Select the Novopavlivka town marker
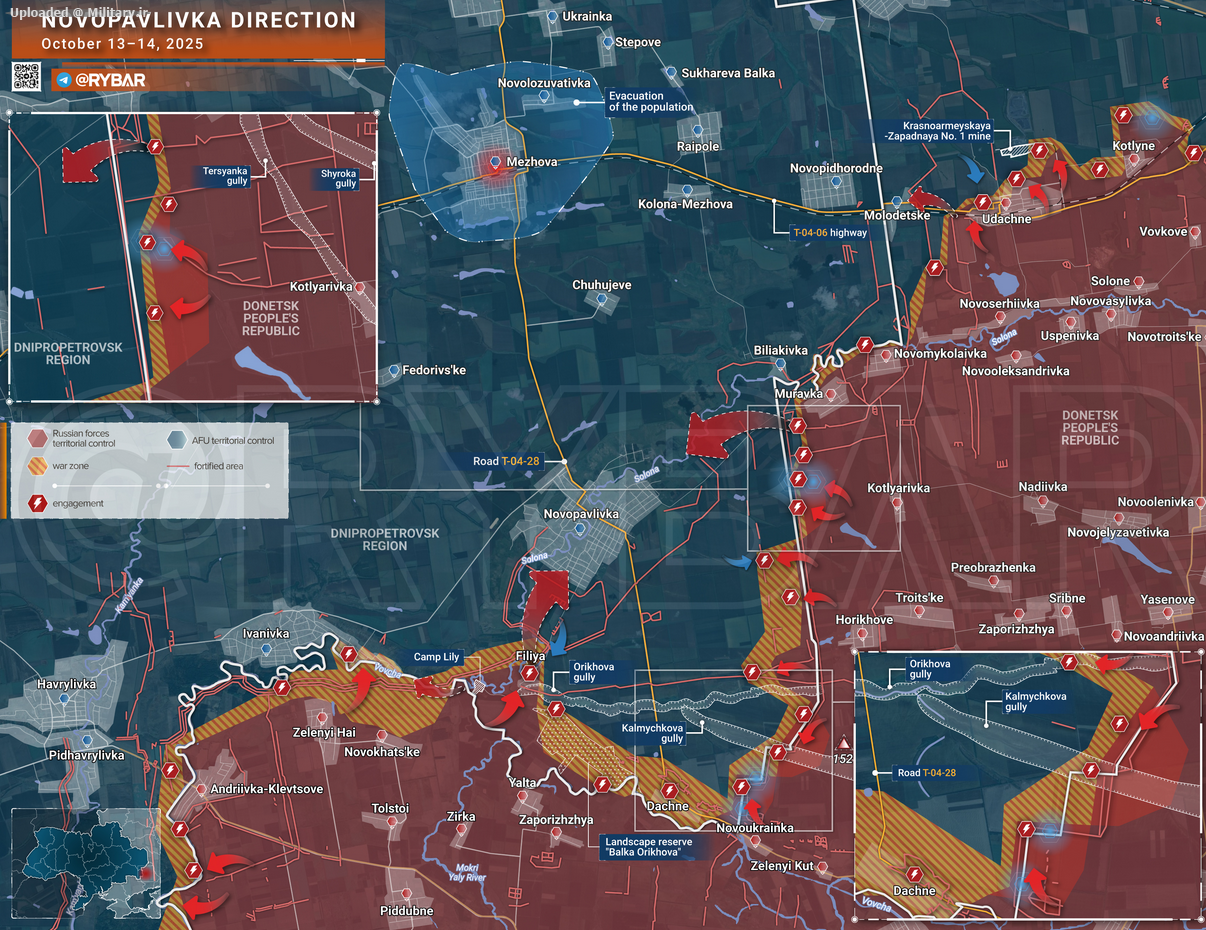Image resolution: width=1206 pixels, height=930 pixels. [x=580, y=530]
